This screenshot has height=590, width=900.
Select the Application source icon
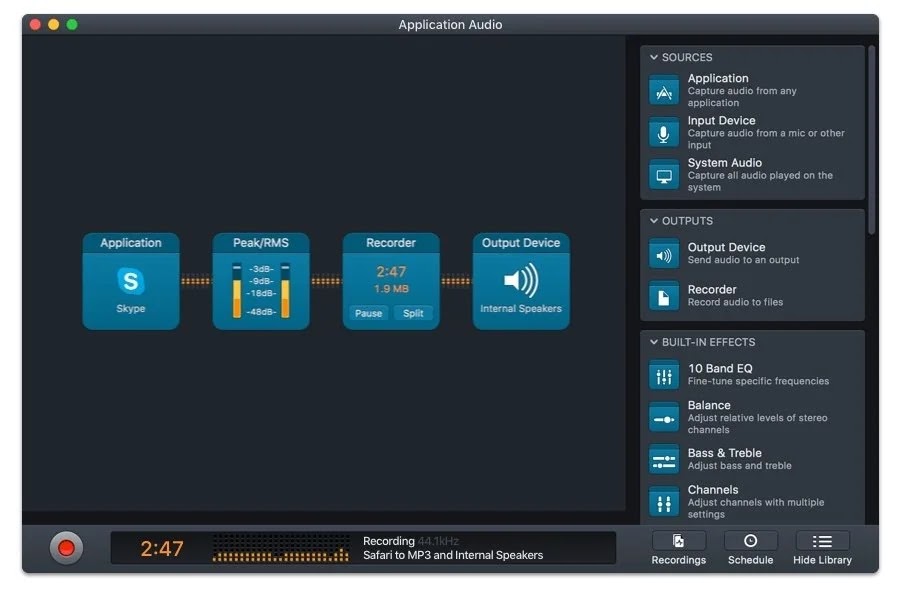664,91
